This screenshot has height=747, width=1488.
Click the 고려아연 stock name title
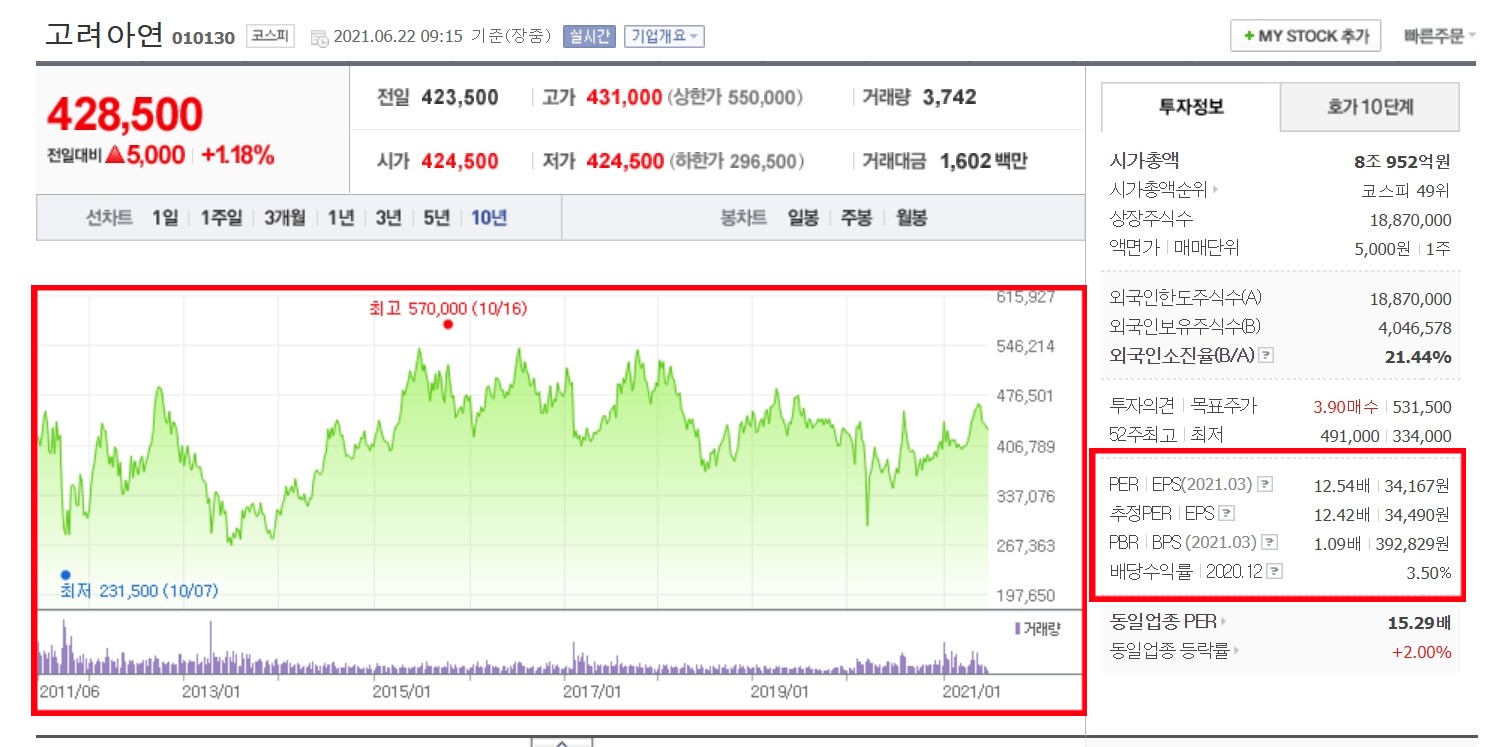click(103, 34)
